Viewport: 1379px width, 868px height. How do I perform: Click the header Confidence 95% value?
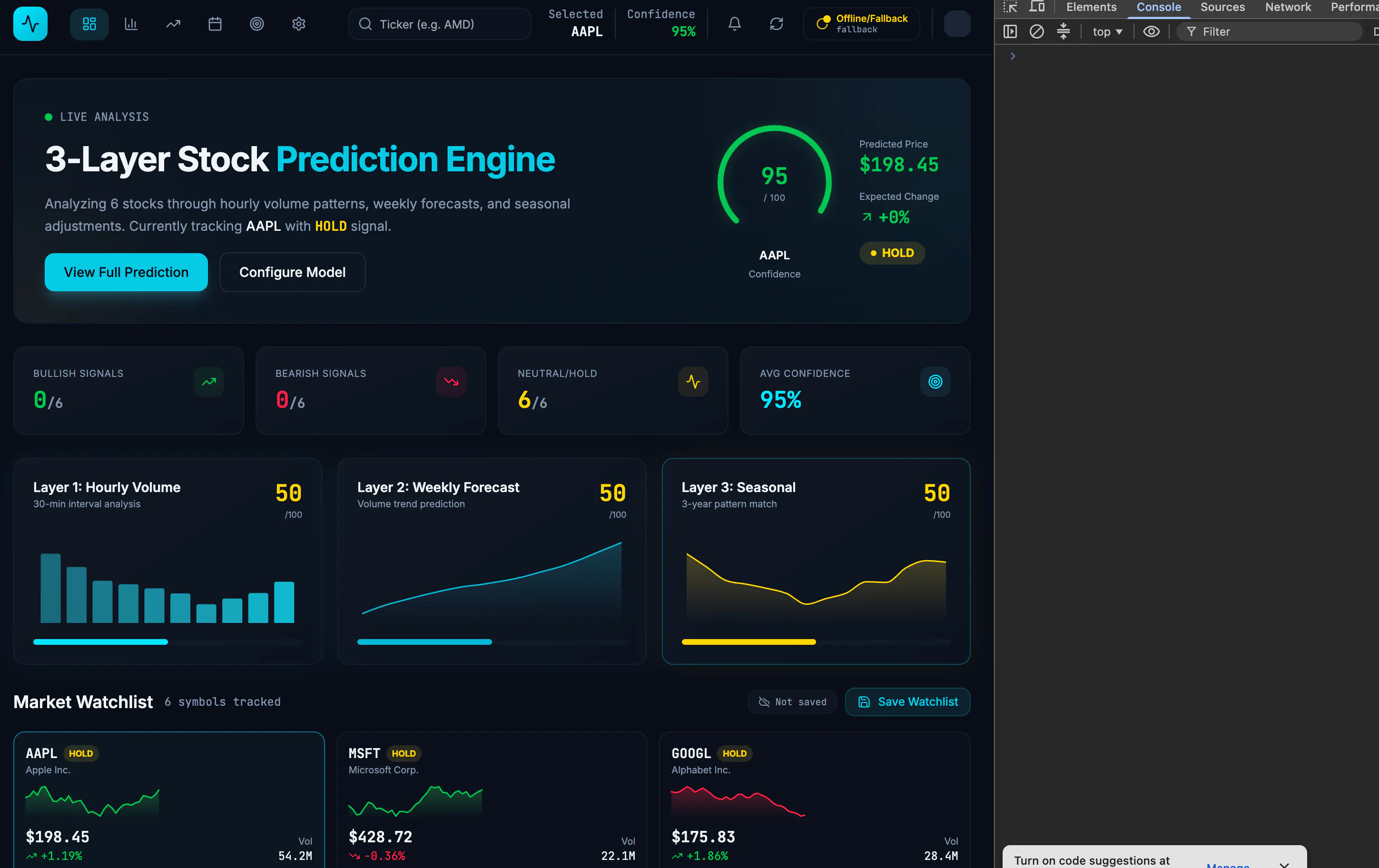(x=684, y=31)
